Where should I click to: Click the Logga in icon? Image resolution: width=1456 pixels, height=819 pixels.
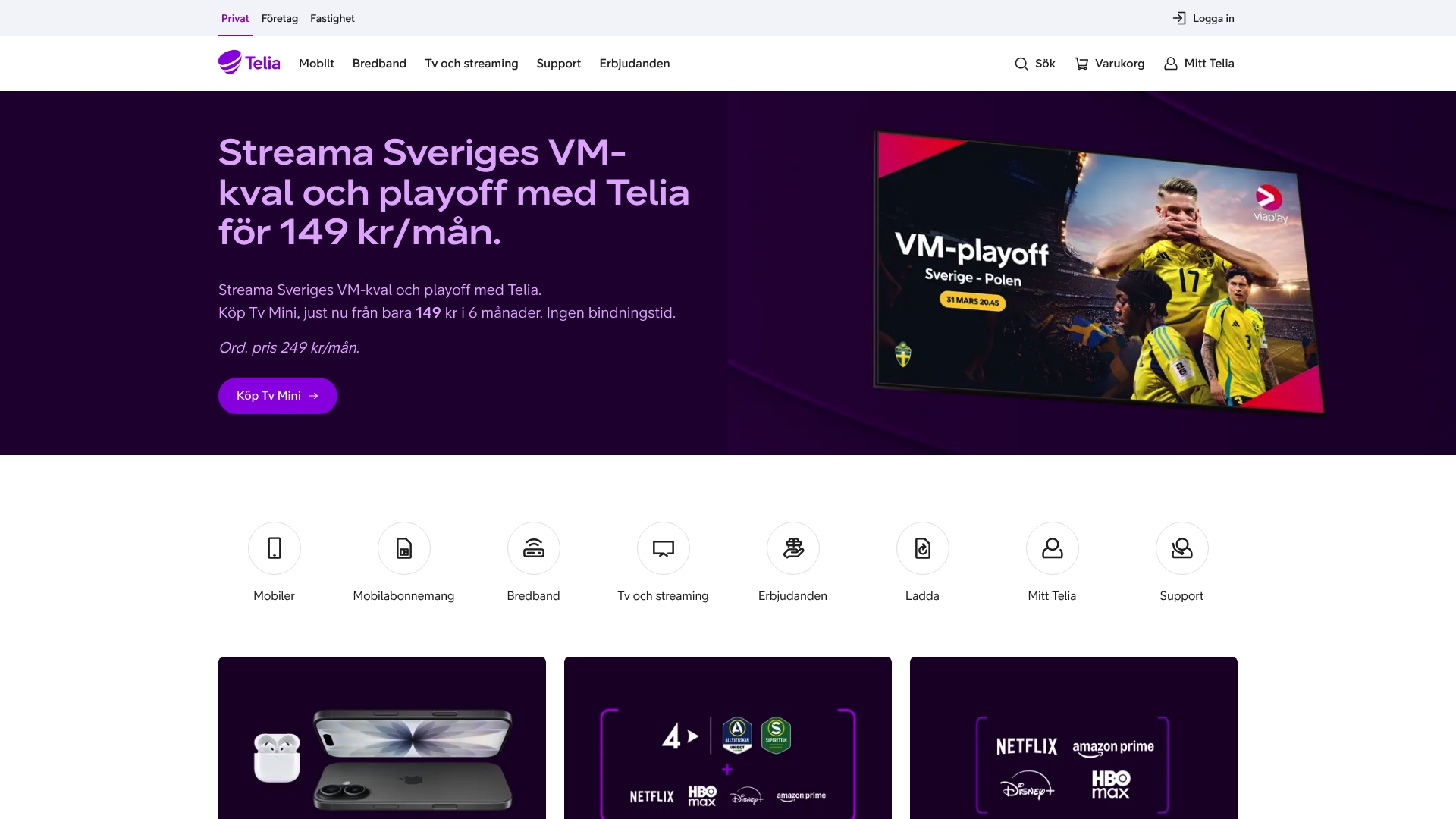pyautogui.click(x=1180, y=18)
